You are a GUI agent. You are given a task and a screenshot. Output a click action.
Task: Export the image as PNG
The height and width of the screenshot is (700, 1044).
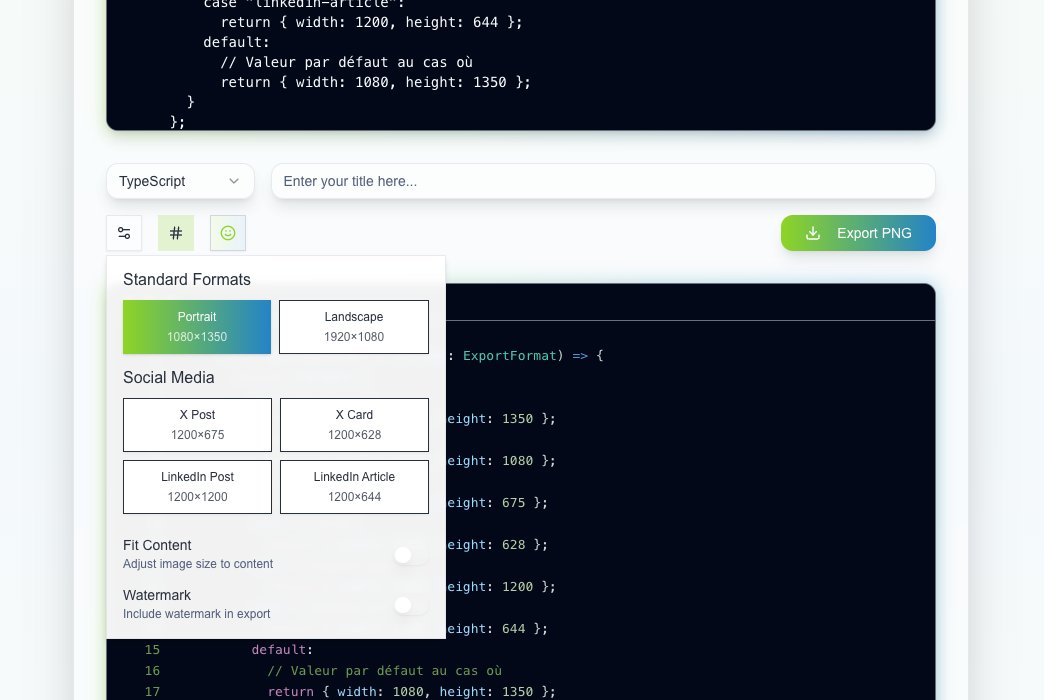(x=858, y=233)
